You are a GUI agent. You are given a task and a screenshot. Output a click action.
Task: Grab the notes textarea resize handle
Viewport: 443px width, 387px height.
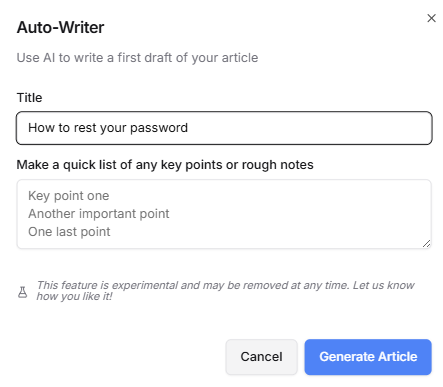coord(426,244)
